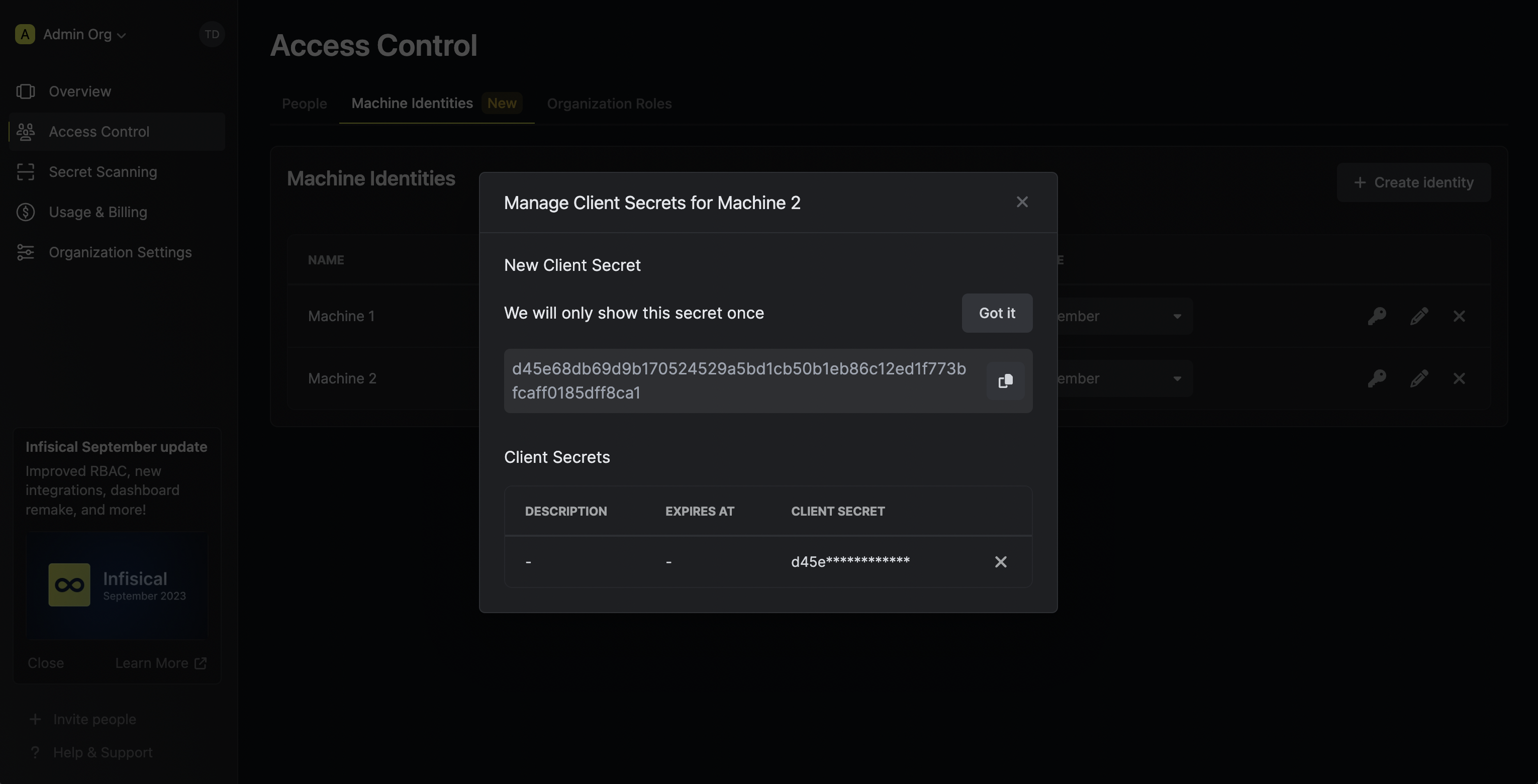
Task: Click Invite people
Action: pyautogui.click(x=82, y=719)
